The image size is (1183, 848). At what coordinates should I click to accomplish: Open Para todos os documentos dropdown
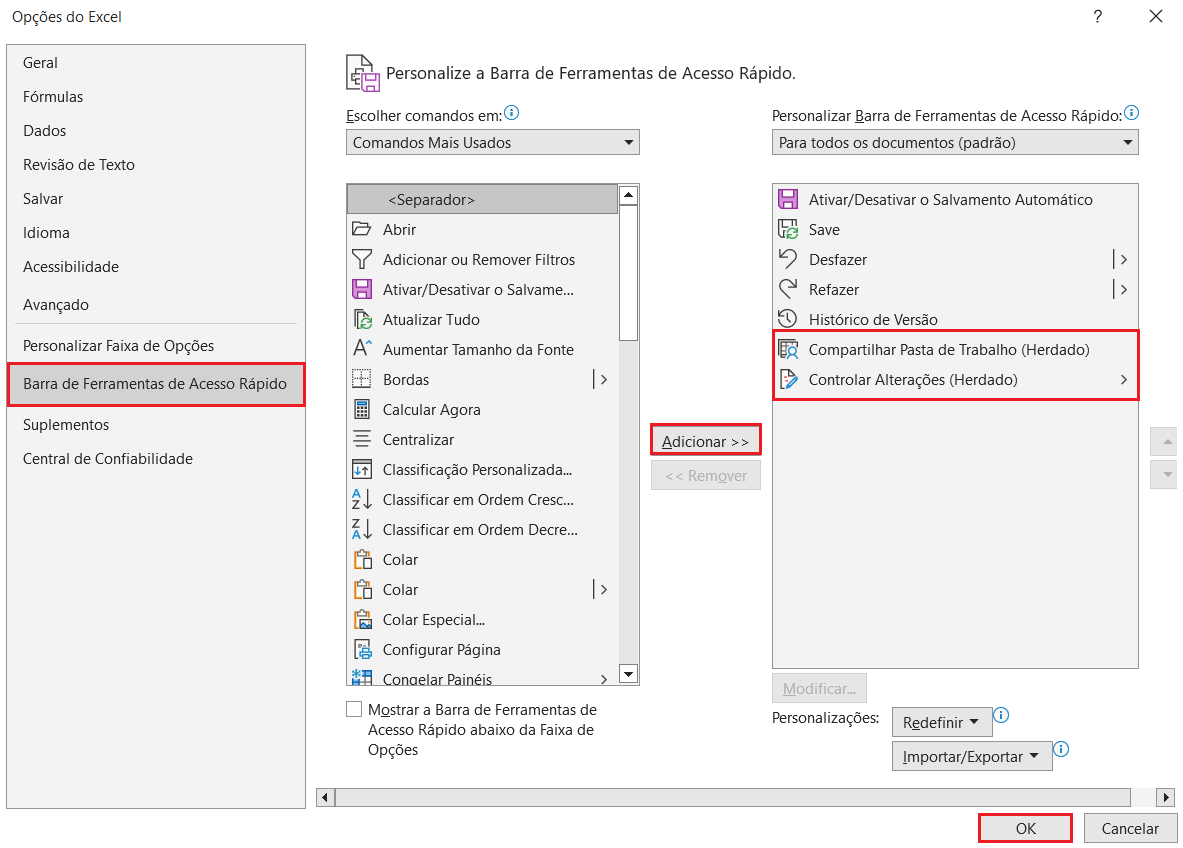click(954, 143)
